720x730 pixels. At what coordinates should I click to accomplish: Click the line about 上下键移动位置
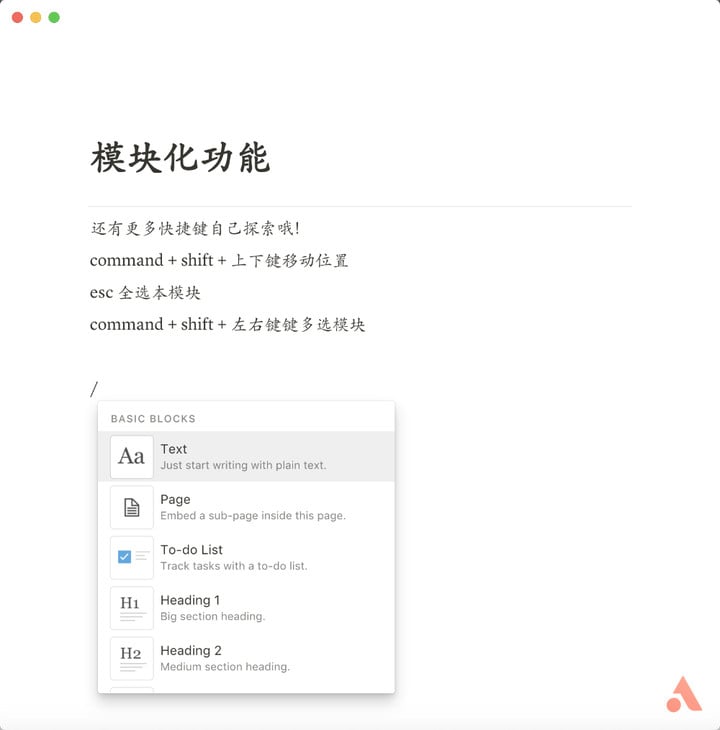coord(219,260)
